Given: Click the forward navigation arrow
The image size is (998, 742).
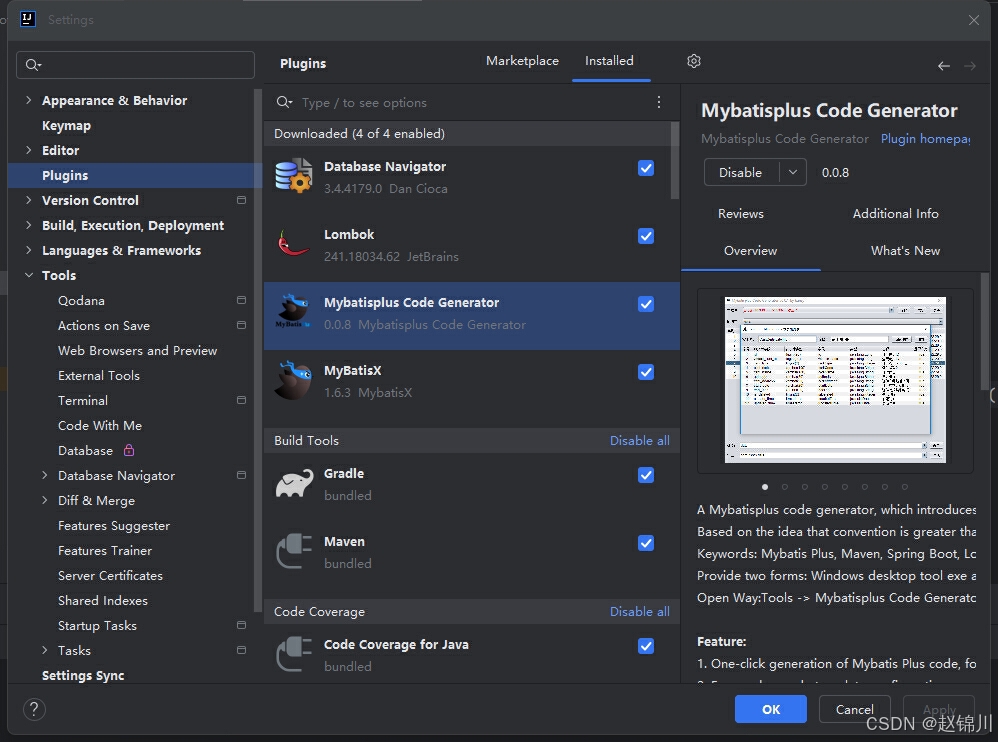Looking at the screenshot, I should [969, 66].
